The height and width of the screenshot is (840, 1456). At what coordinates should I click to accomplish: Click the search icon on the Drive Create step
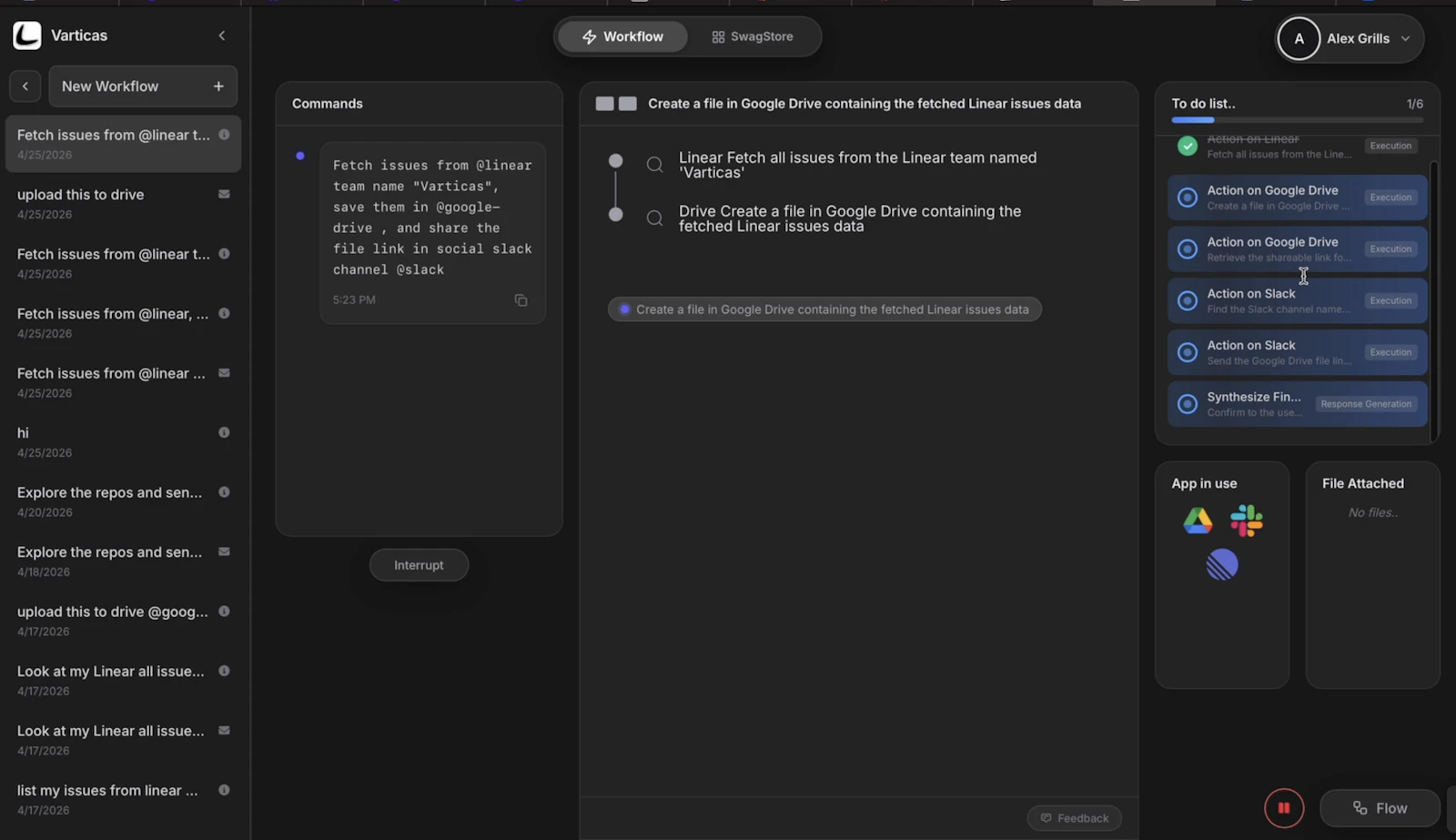click(x=654, y=218)
